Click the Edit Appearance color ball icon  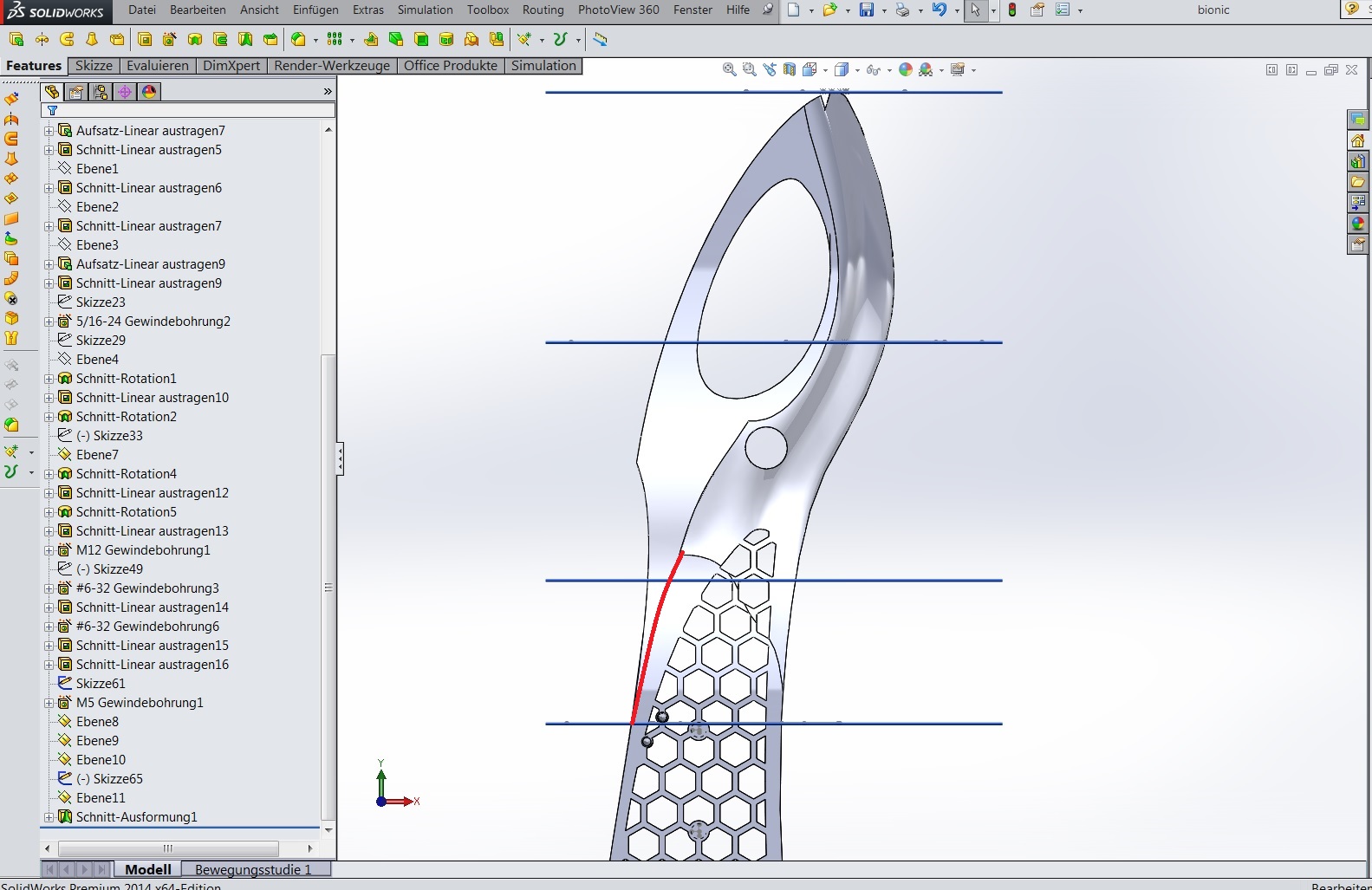(906, 69)
